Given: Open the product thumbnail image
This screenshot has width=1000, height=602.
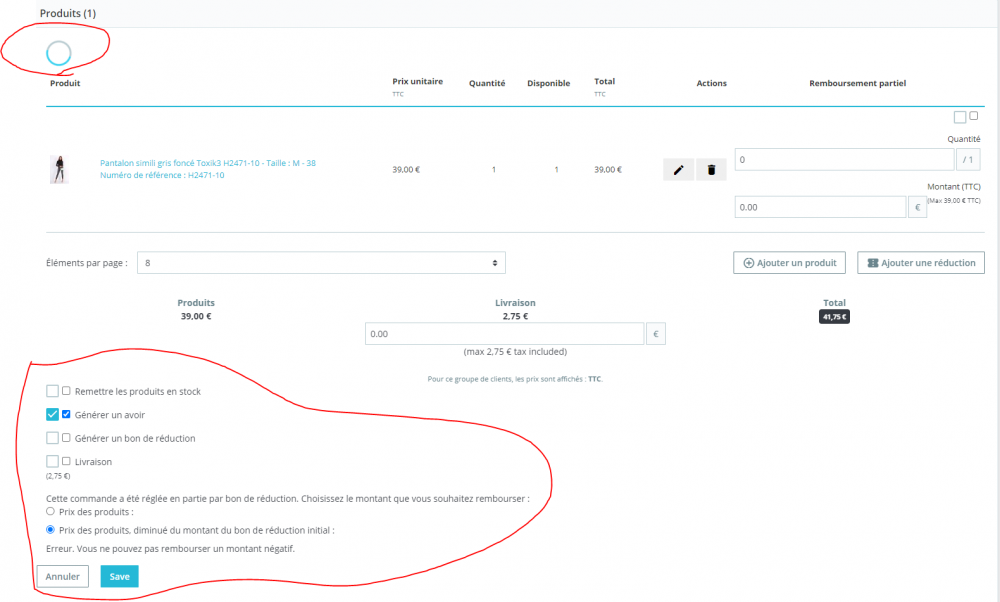Looking at the screenshot, I should point(59,170).
